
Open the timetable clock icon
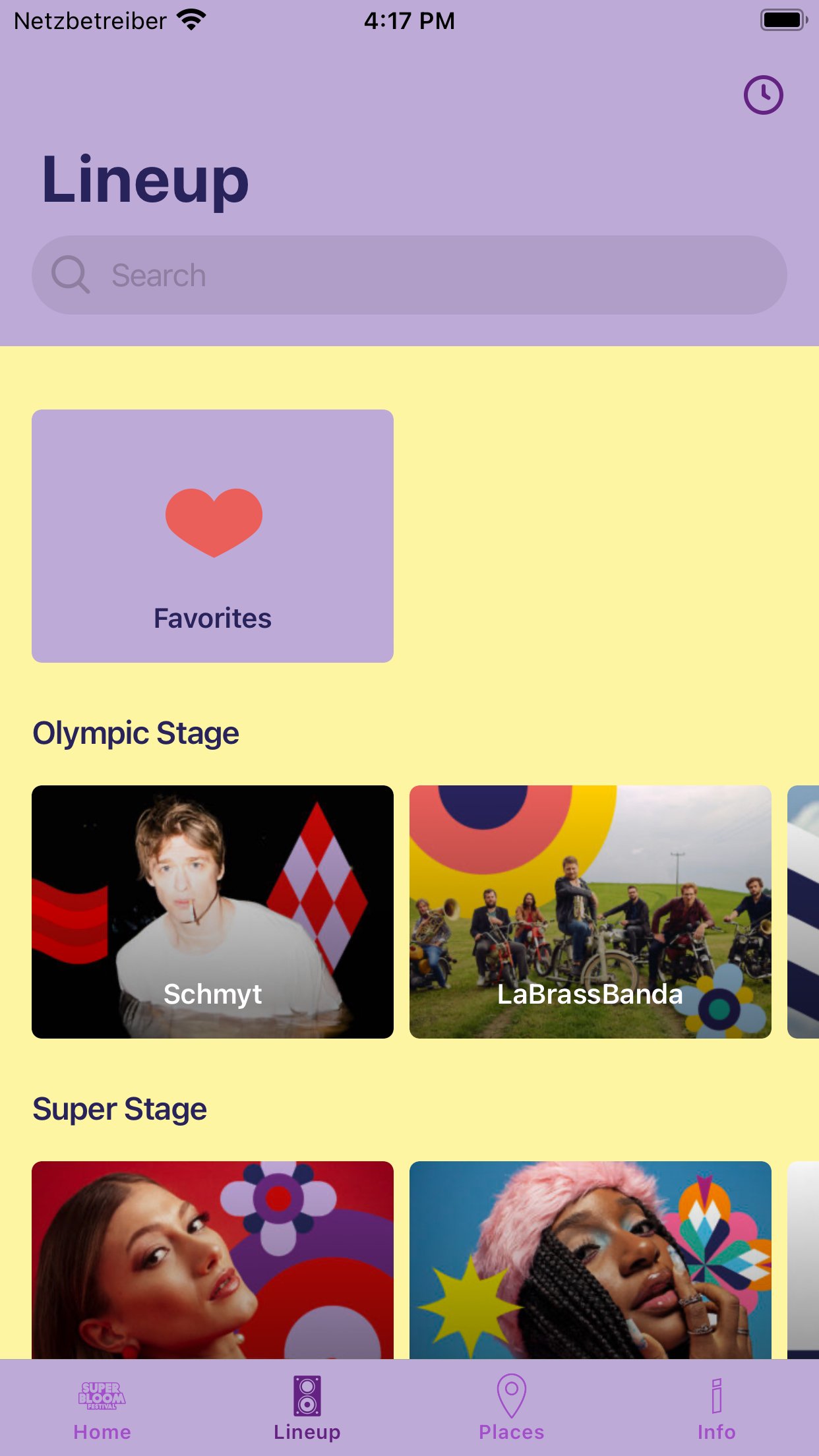tap(763, 95)
